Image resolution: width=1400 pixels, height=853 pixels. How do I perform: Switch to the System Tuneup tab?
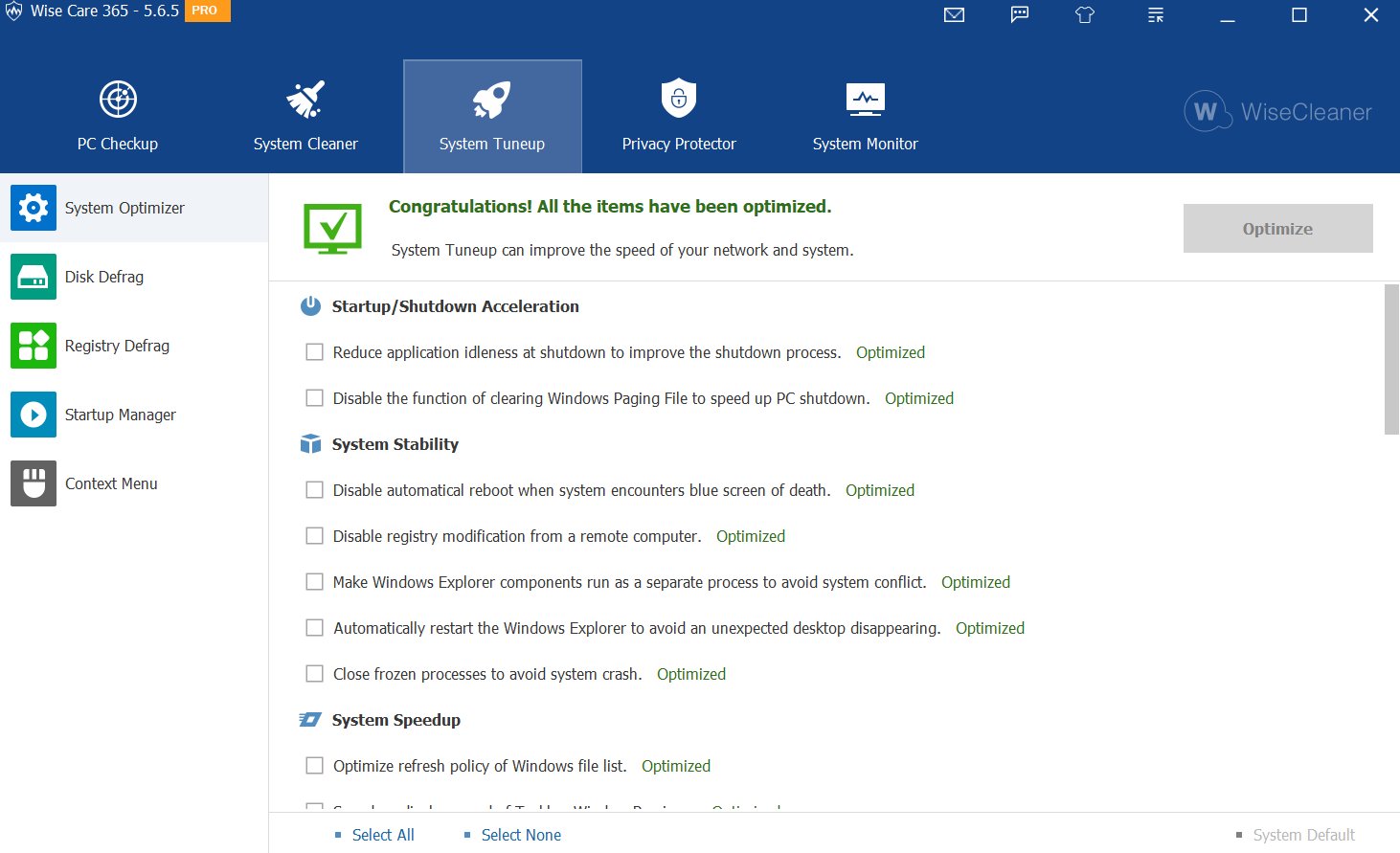pyautogui.click(x=492, y=117)
